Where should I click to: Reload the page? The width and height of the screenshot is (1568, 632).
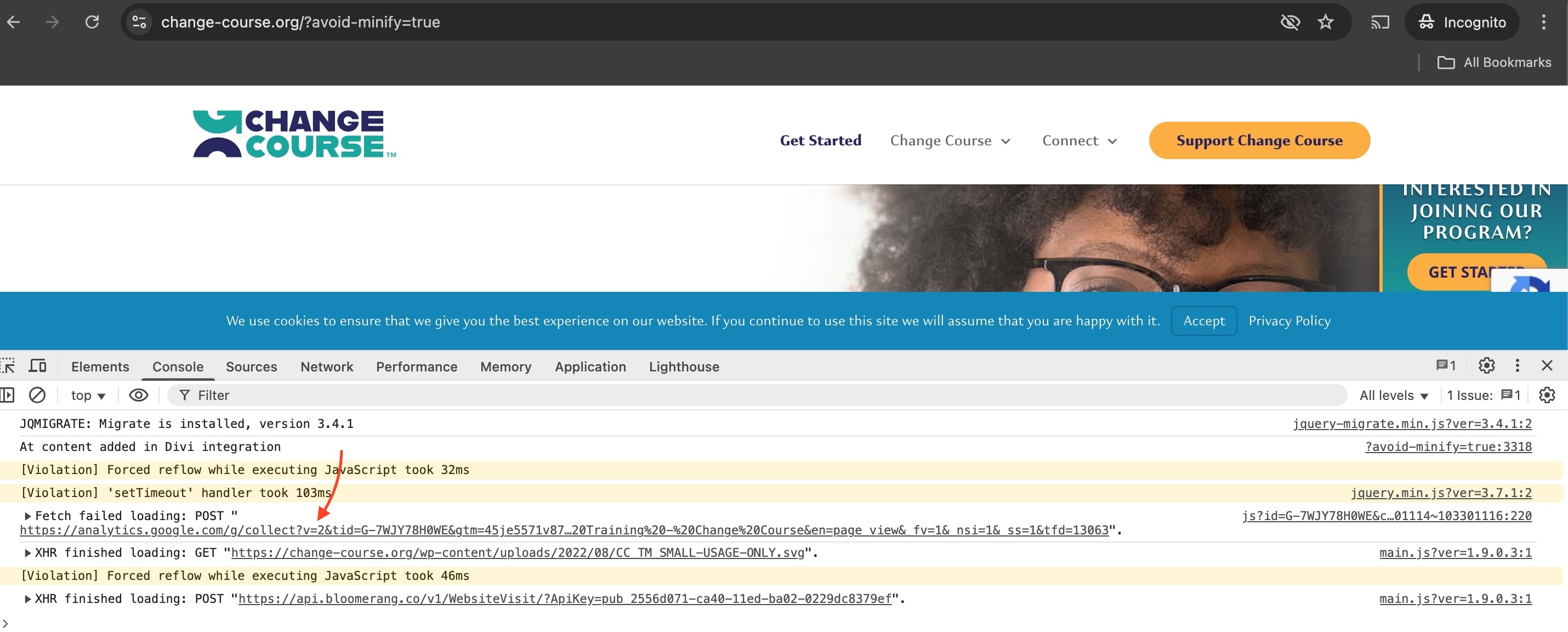point(92,22)
